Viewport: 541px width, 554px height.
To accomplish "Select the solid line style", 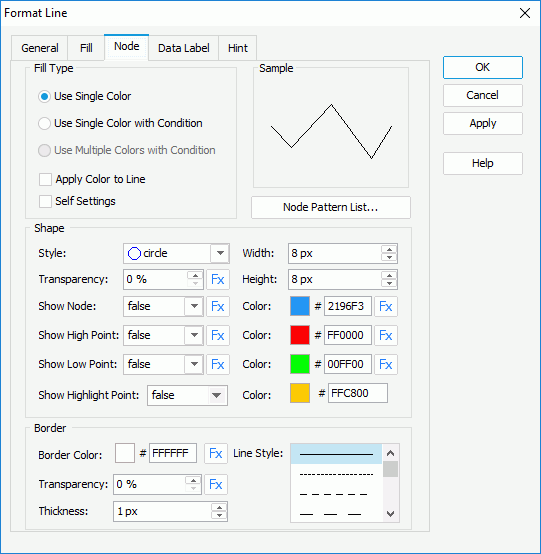I will pos(336,454).
